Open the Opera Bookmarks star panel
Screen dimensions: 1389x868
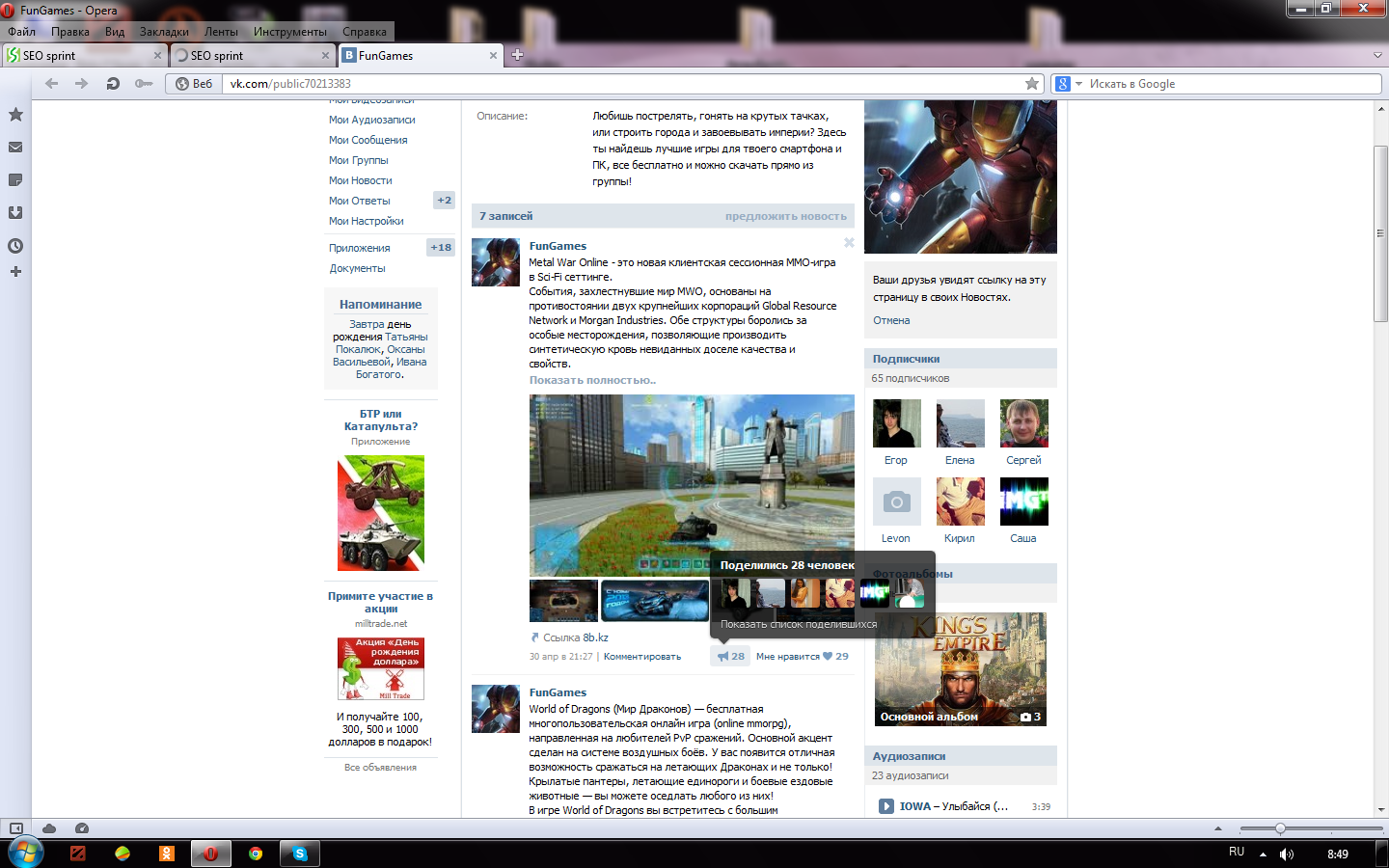coord(15,115)
